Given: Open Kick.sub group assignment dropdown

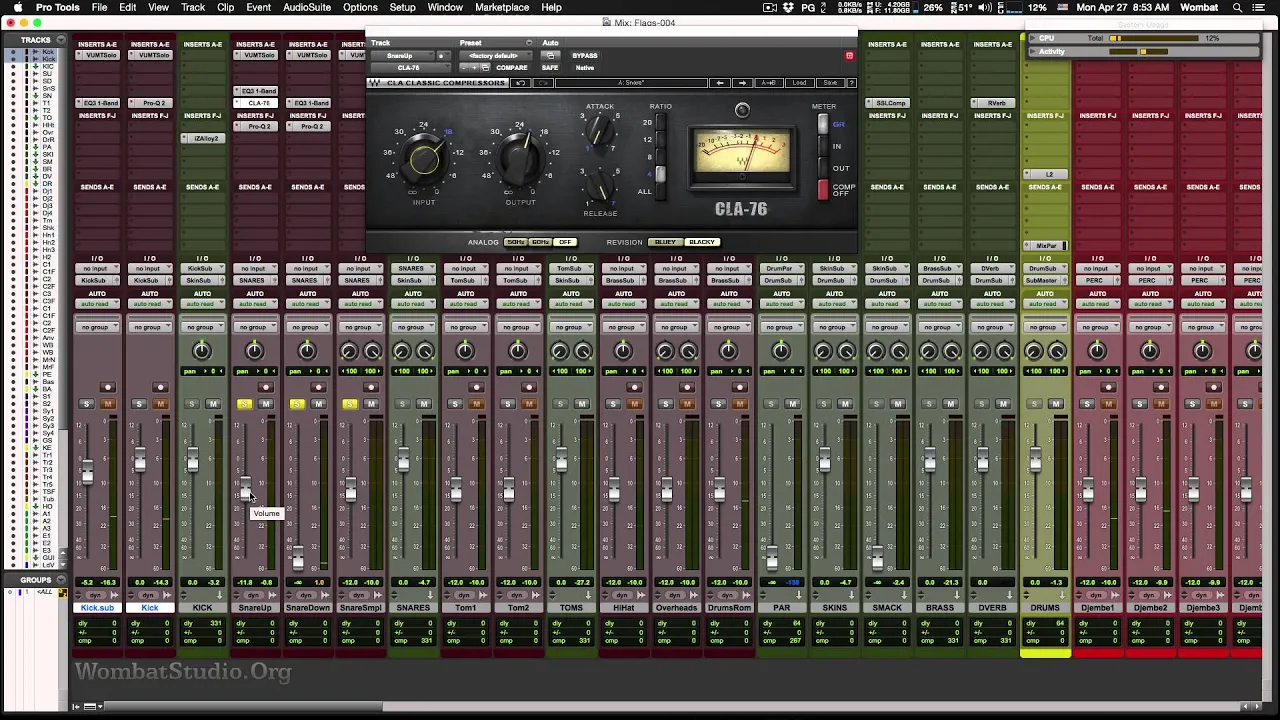Looking at the screenshot, I should [97, 327].
